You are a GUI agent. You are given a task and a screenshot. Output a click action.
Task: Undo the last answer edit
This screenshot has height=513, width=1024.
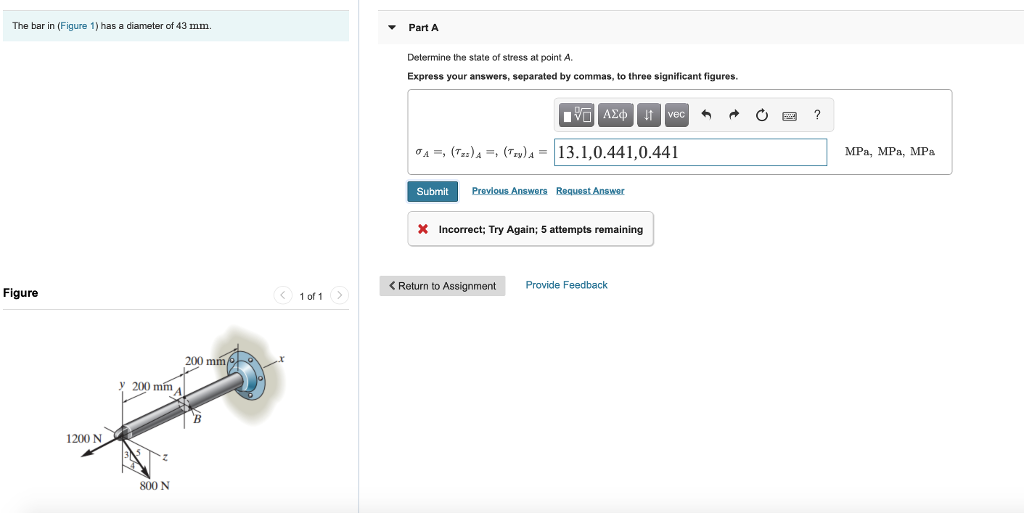(x=706, y=116)
